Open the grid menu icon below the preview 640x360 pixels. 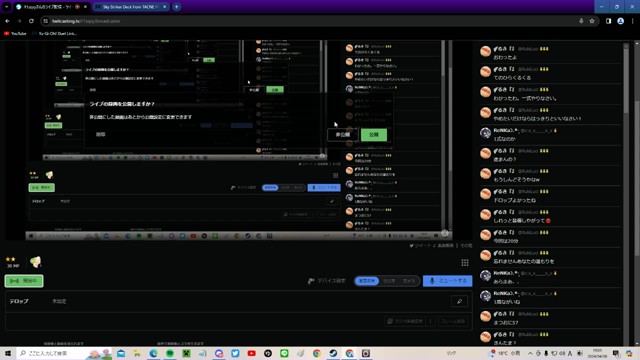point(465,262)
